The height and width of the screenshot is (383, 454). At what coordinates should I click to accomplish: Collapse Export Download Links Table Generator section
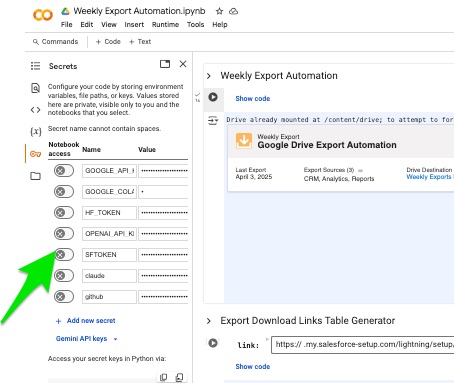coord(209,321)
